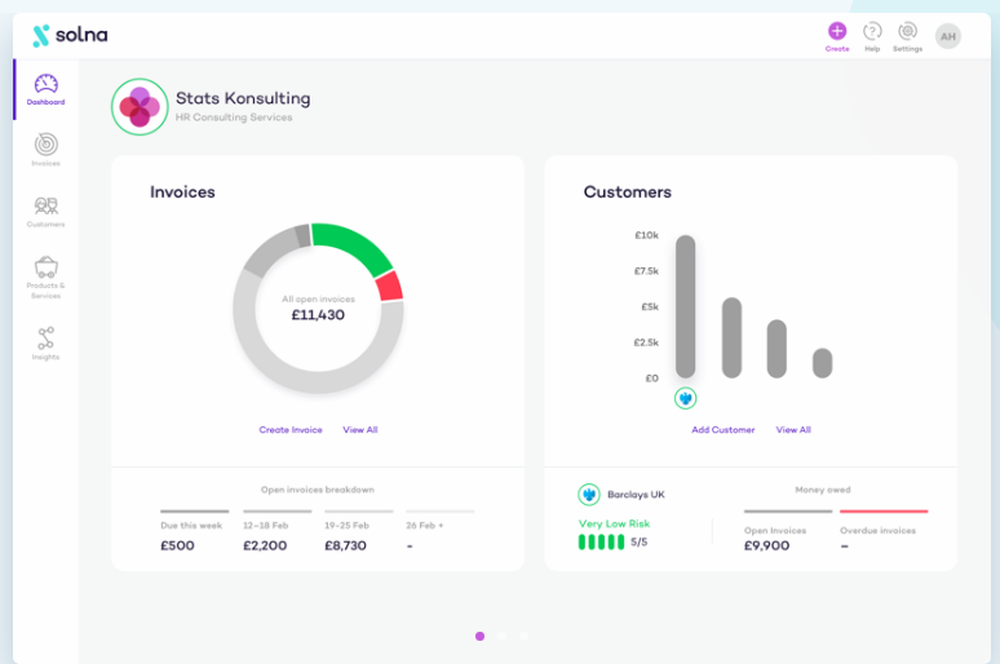This screenshot has width=1000, height=664.
Task: Go to Dashboard in the sidebar
Action: click(46, 89)
